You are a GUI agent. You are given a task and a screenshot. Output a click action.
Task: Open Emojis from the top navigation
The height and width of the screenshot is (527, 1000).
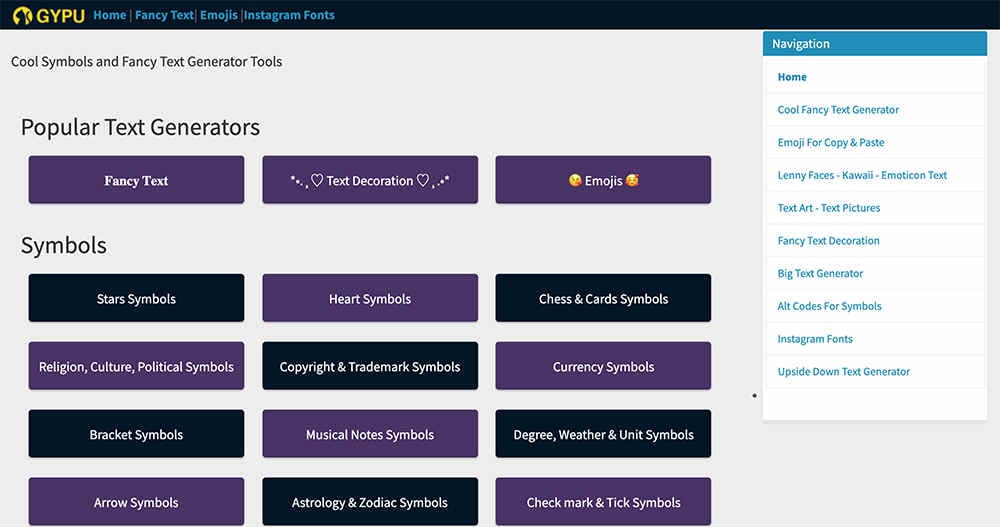click(x=219, y=15)
